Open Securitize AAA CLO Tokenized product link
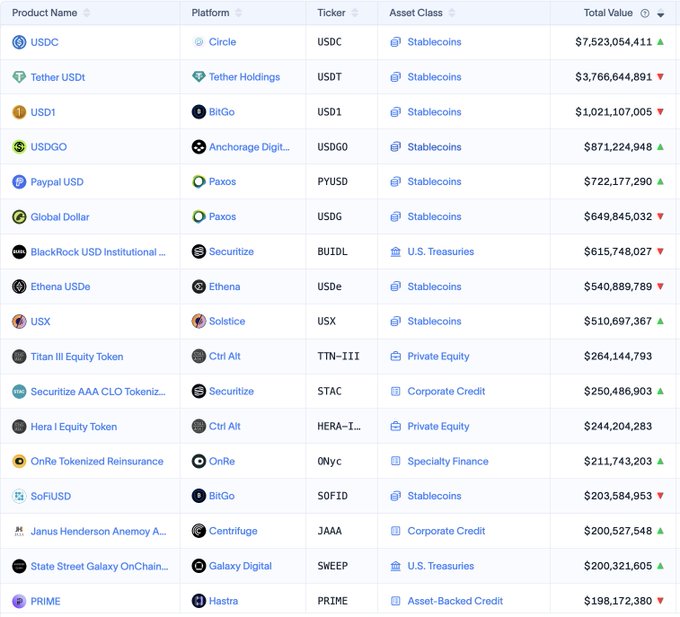This screenshot has height=617, width=680. pyautogui.click(x=98, y=392)
